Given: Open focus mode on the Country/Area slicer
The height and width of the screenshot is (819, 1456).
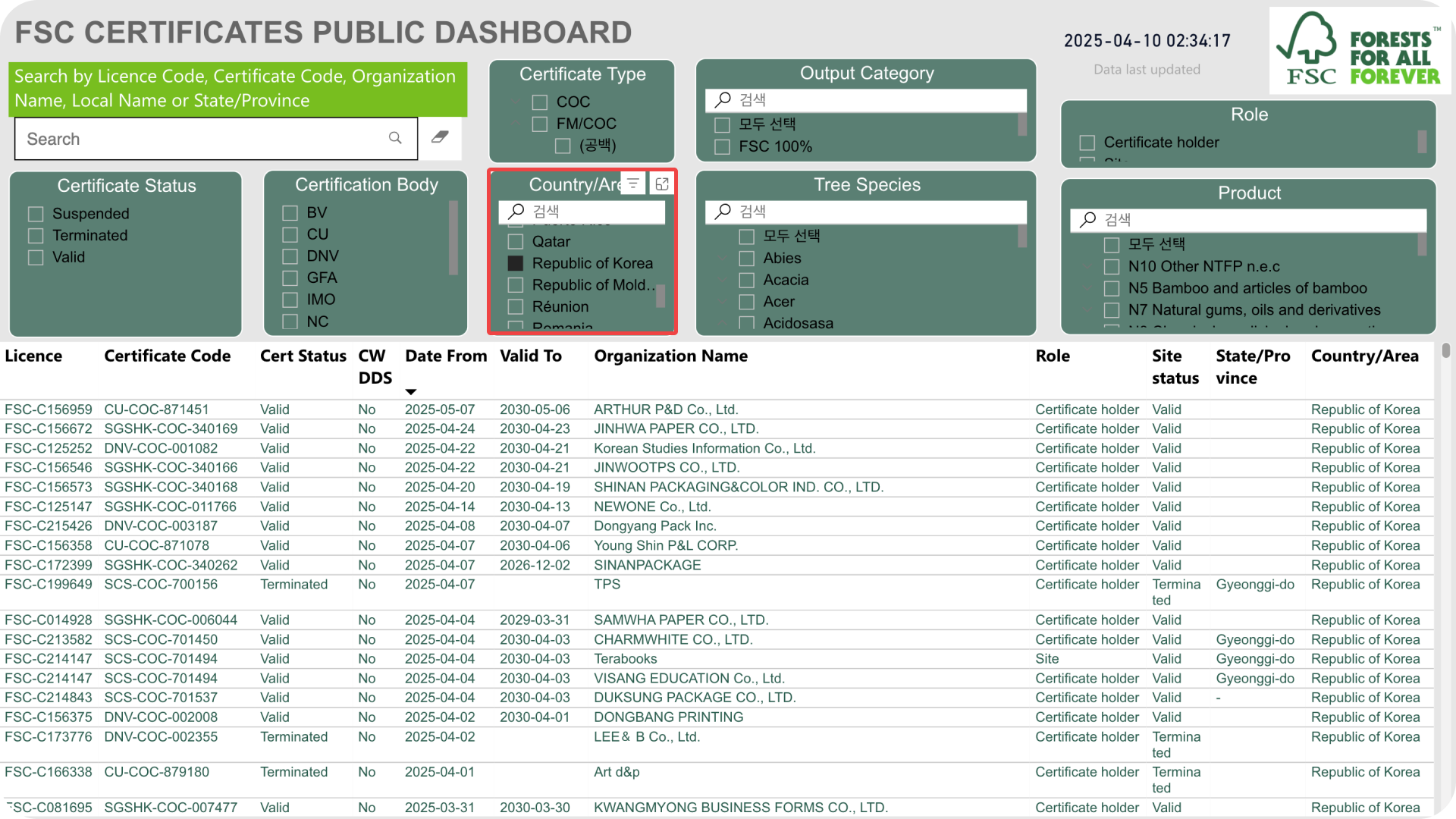Looking at the screenshot, I should [662, 184].
